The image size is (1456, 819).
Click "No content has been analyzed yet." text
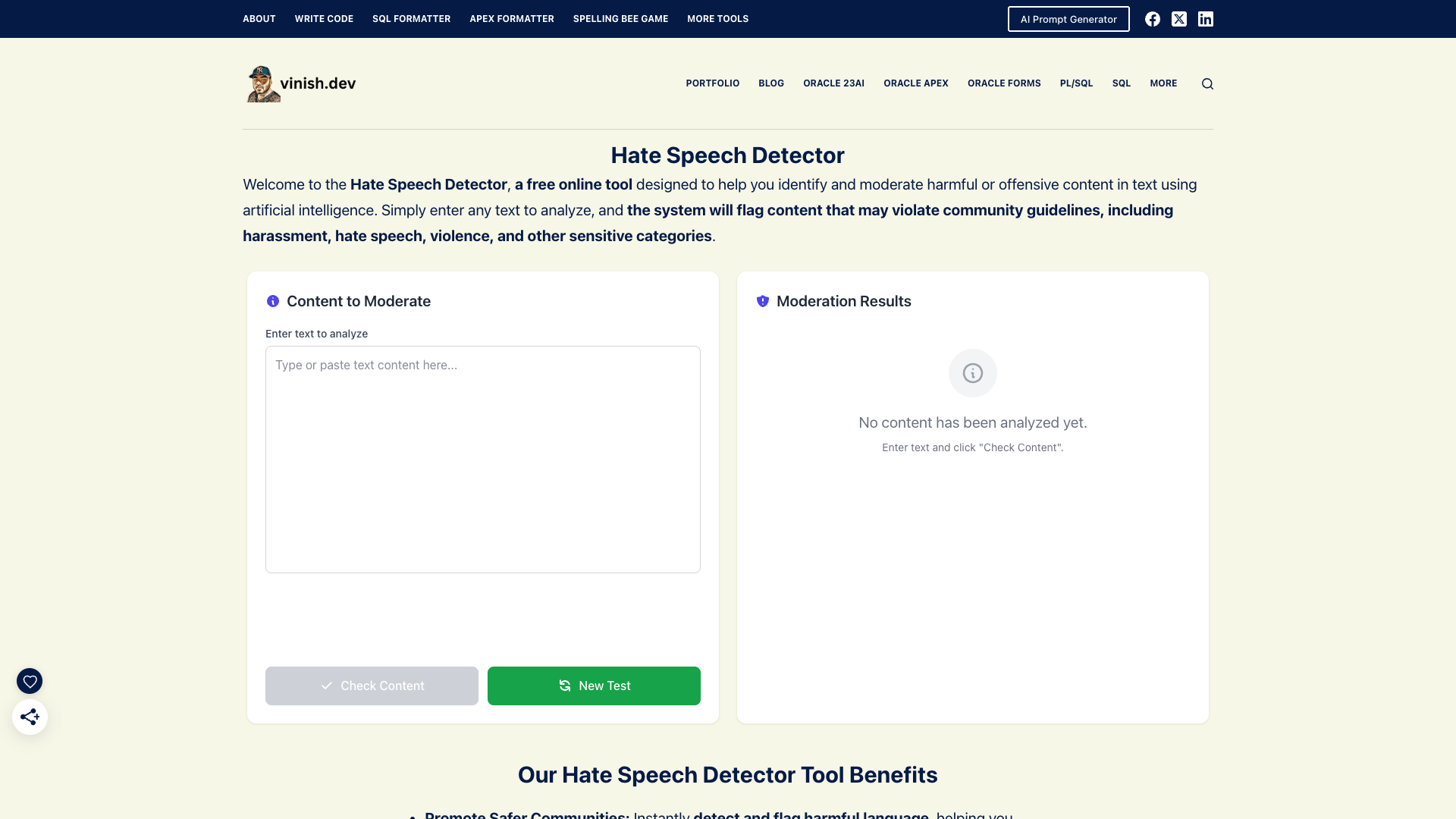[973, 422]
